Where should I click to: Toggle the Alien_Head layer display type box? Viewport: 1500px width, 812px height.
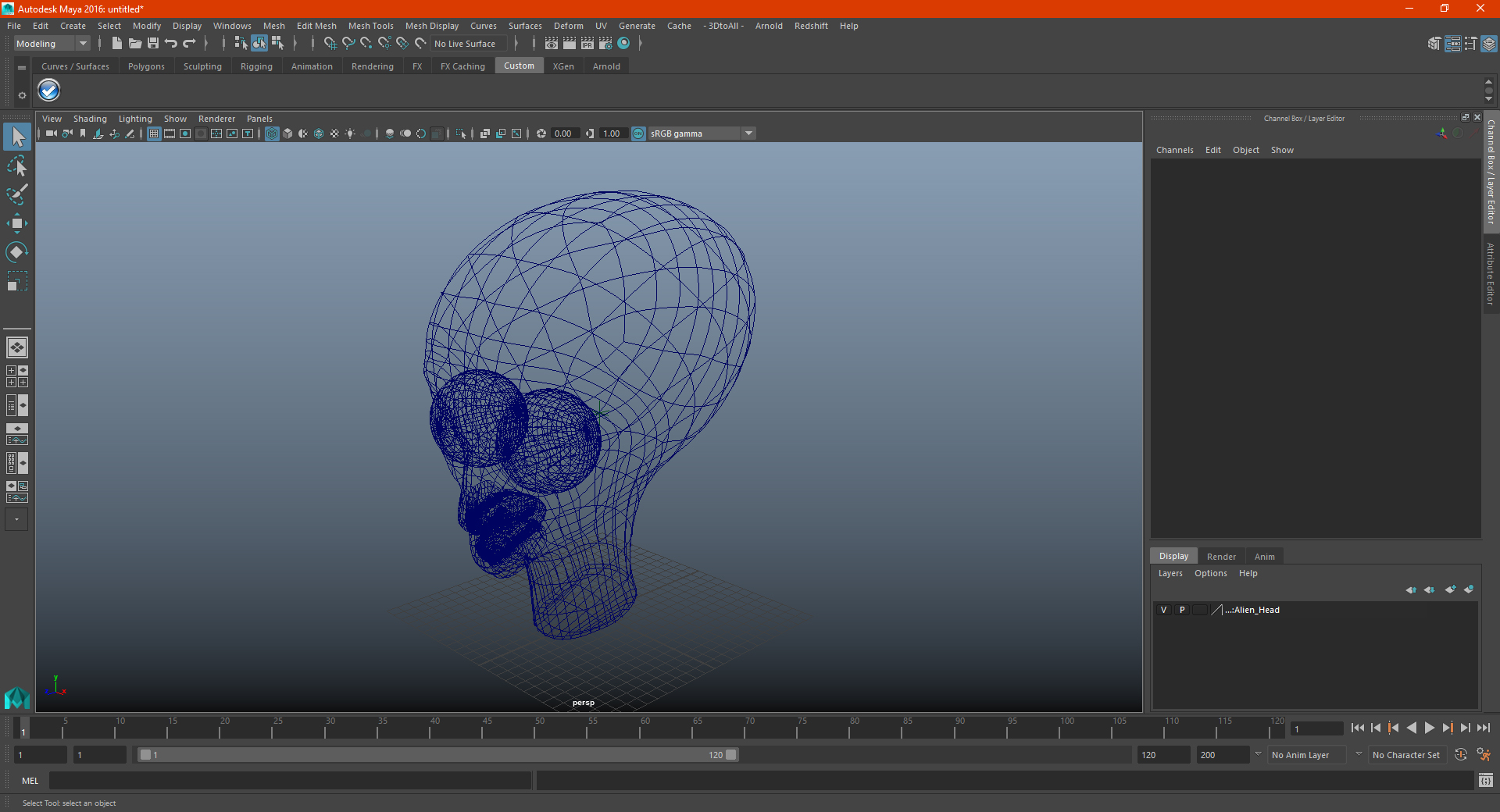[1200, 610]
